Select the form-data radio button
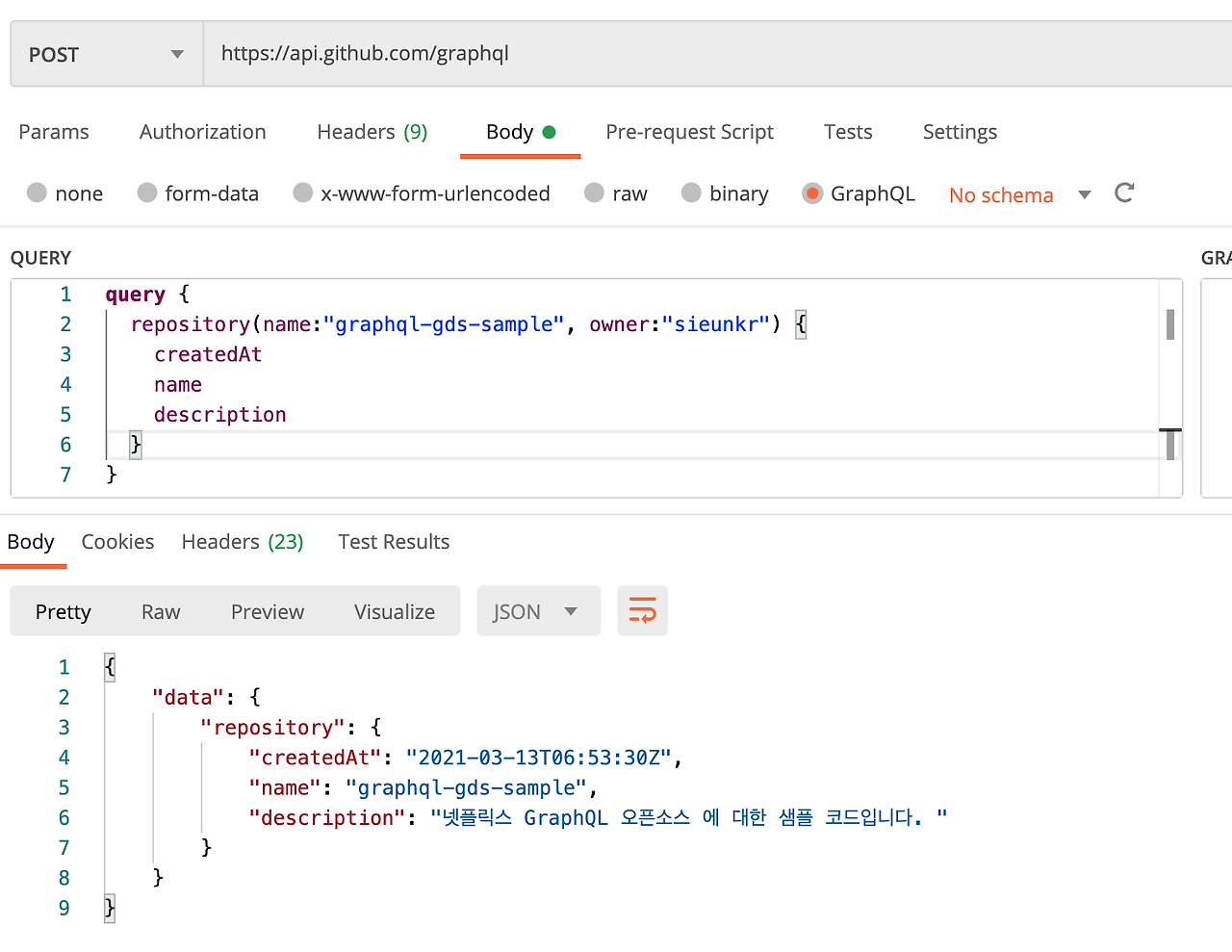The width and height of the screenshot is (1232, 952). click(x=147, y=193)
